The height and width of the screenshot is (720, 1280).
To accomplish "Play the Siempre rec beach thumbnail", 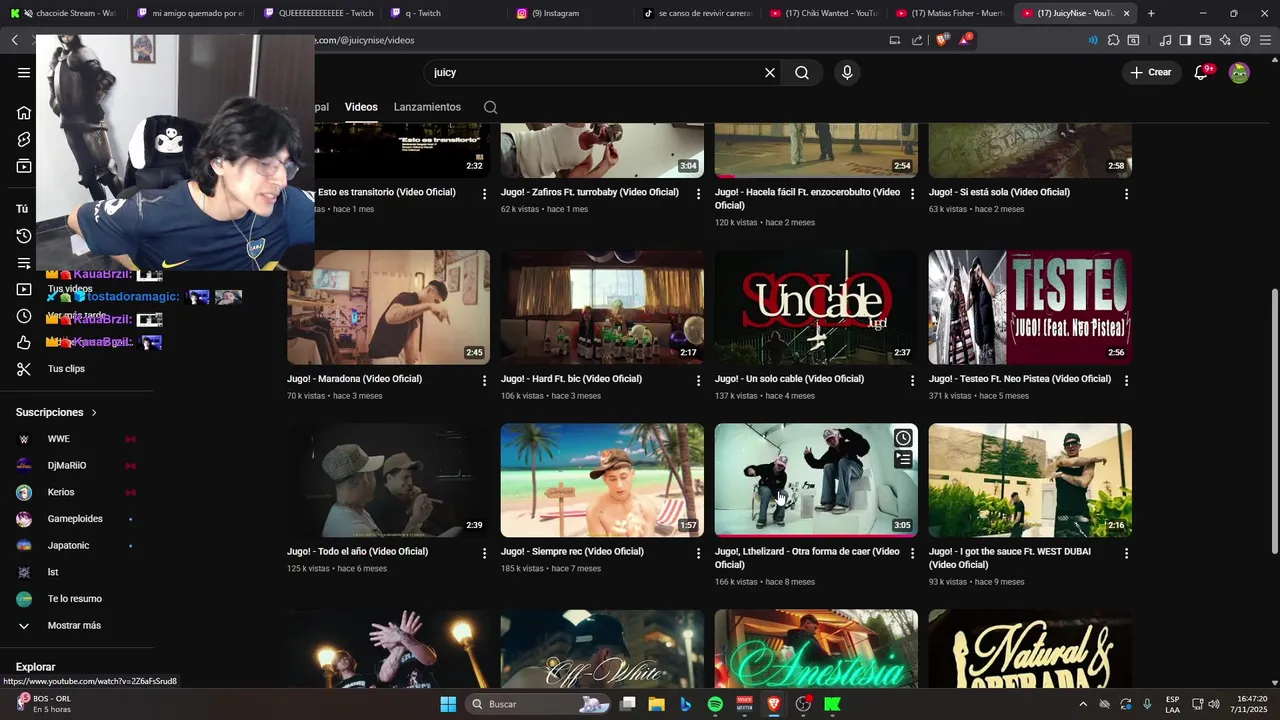I will (x=602, y=480).
